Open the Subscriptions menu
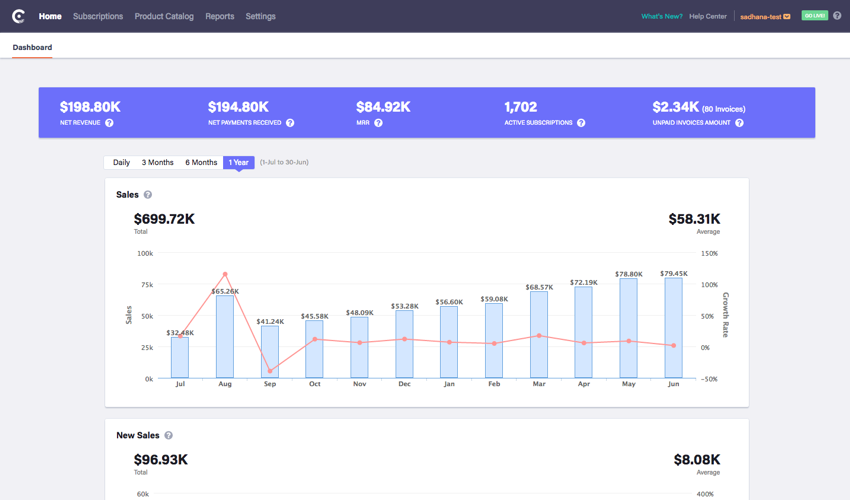The image size is (850, 500). [x=98, y=16]
